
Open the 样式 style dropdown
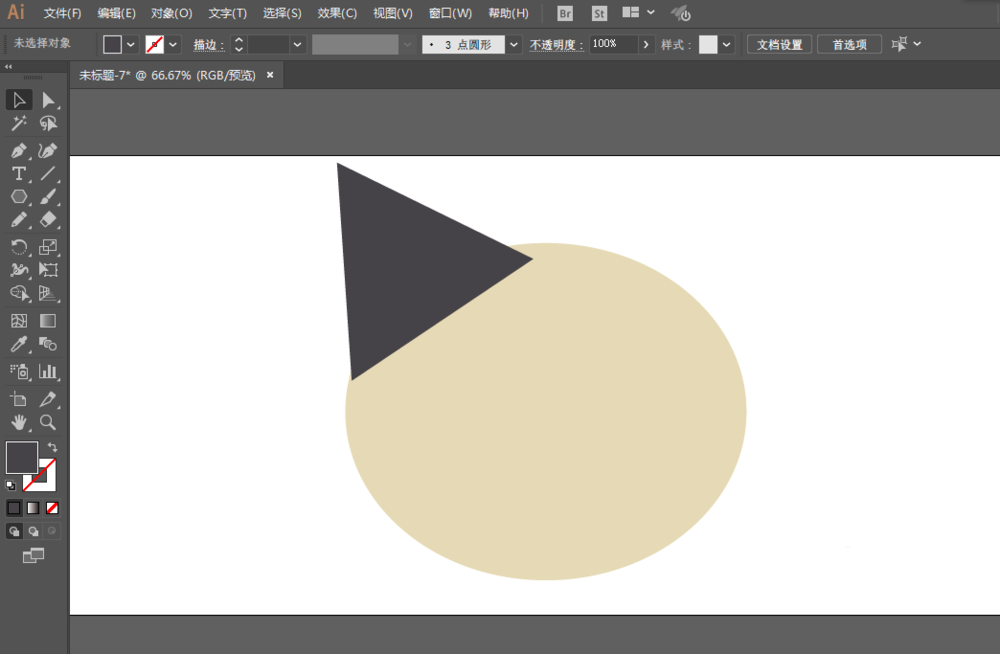(x=726, y=45)
